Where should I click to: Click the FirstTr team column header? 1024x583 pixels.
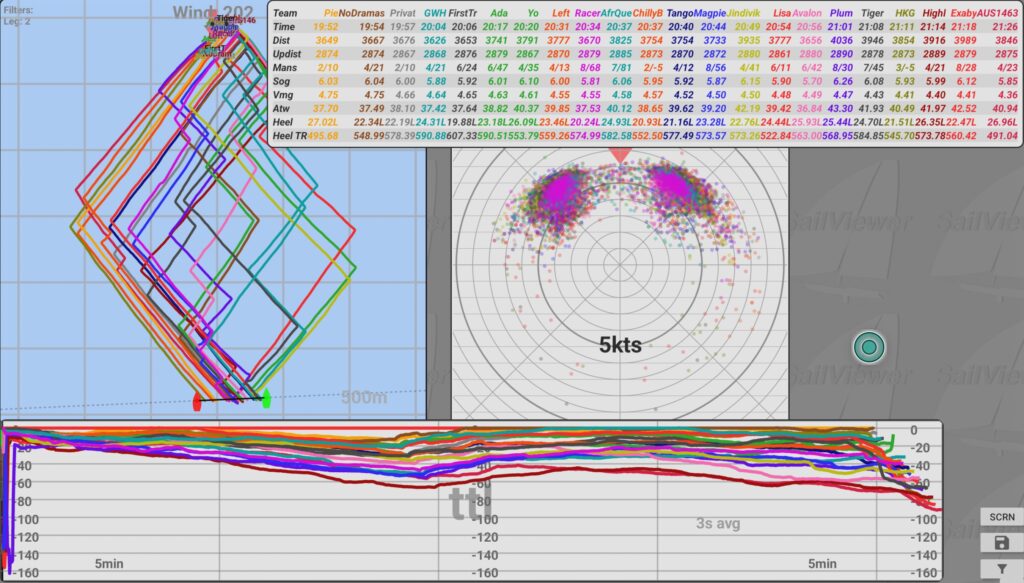462,13
